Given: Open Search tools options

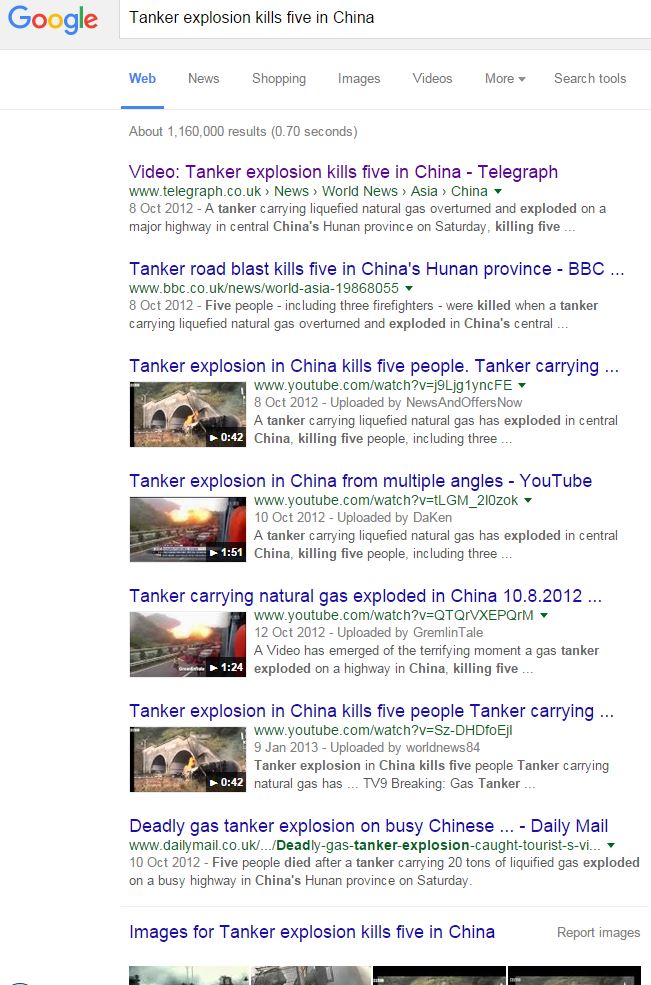Looking at the screenshot, I should pos(590,79).
